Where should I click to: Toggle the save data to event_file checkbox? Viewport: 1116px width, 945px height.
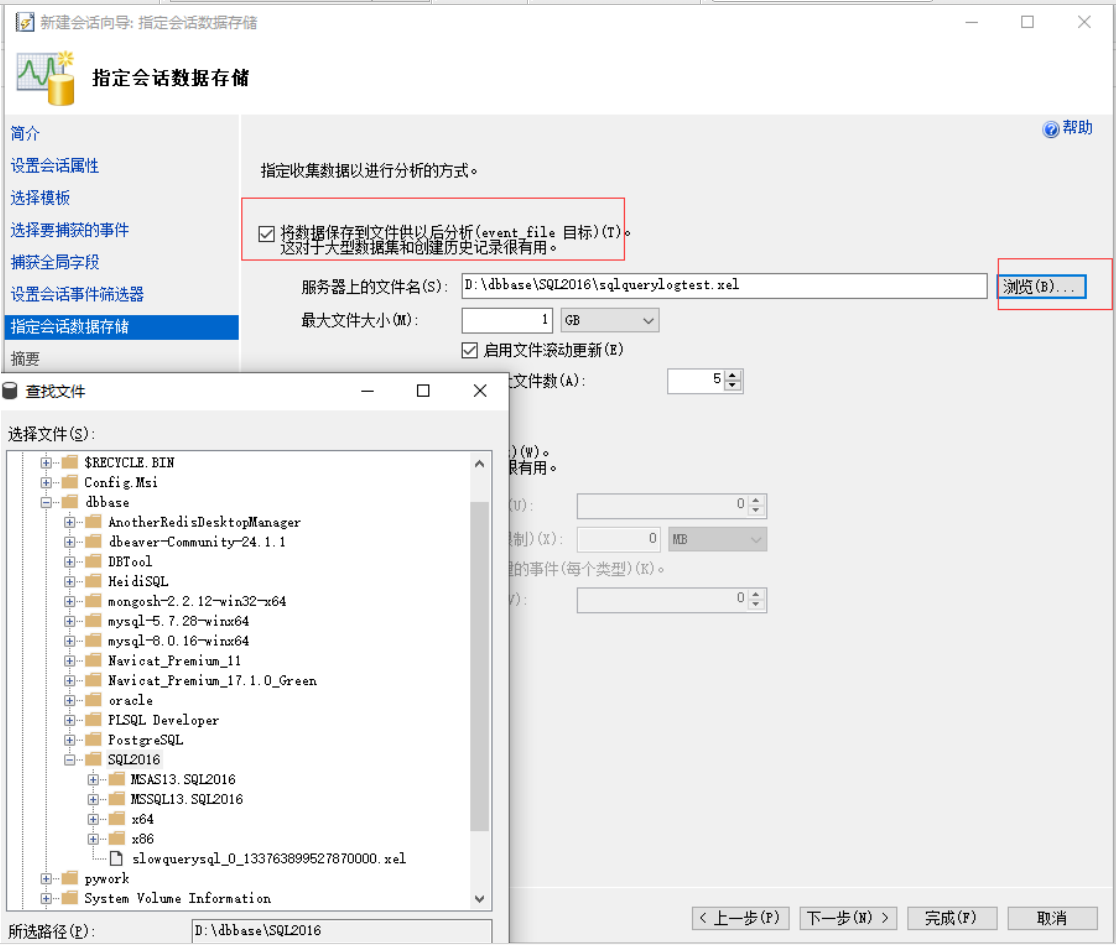(267, 233)
